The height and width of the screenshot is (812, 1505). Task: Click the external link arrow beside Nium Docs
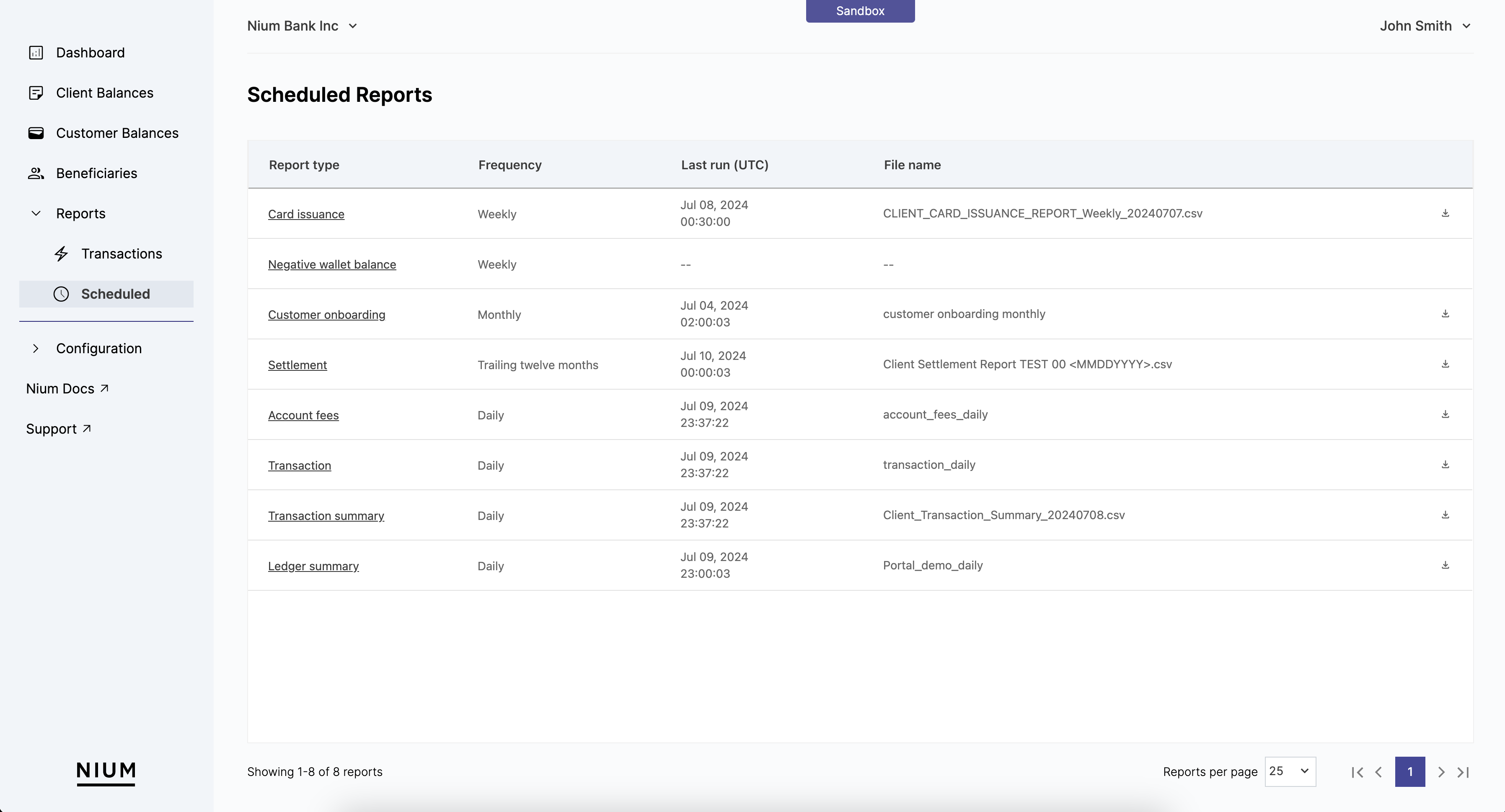click(105, 388)
